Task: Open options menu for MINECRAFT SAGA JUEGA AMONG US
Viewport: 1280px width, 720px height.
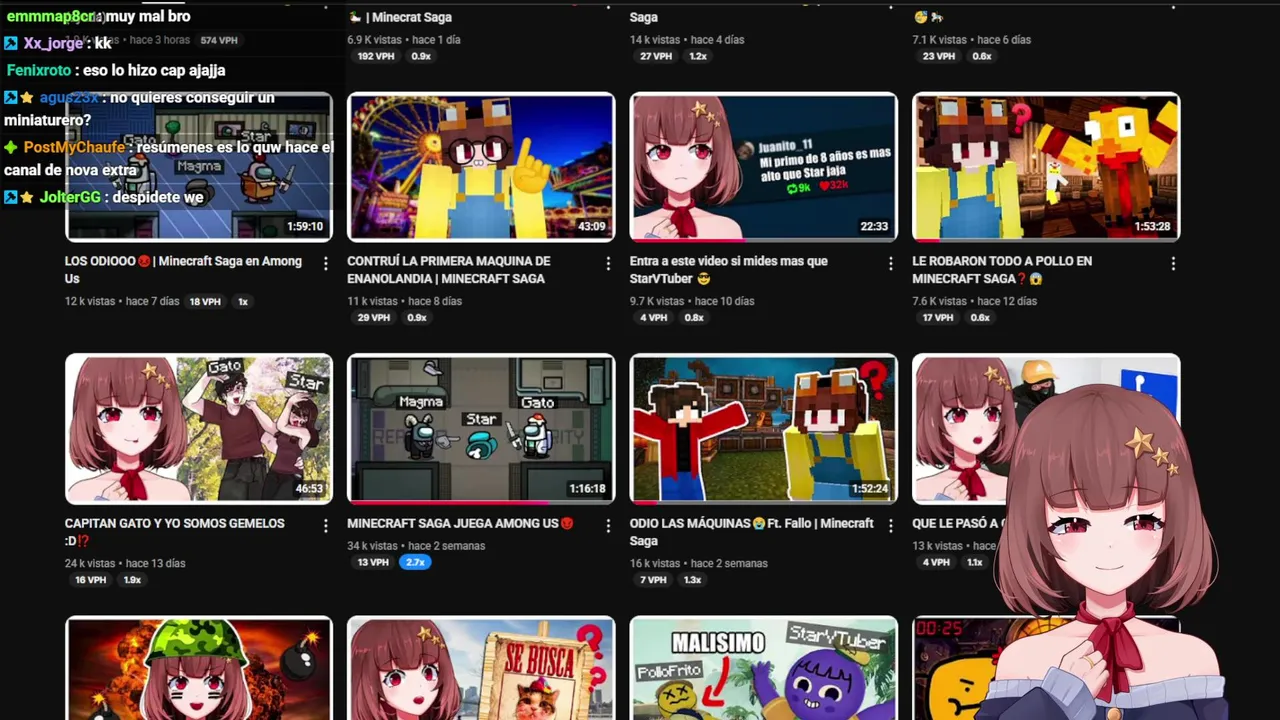Action: pyautogui.click(x=608, y=526)
